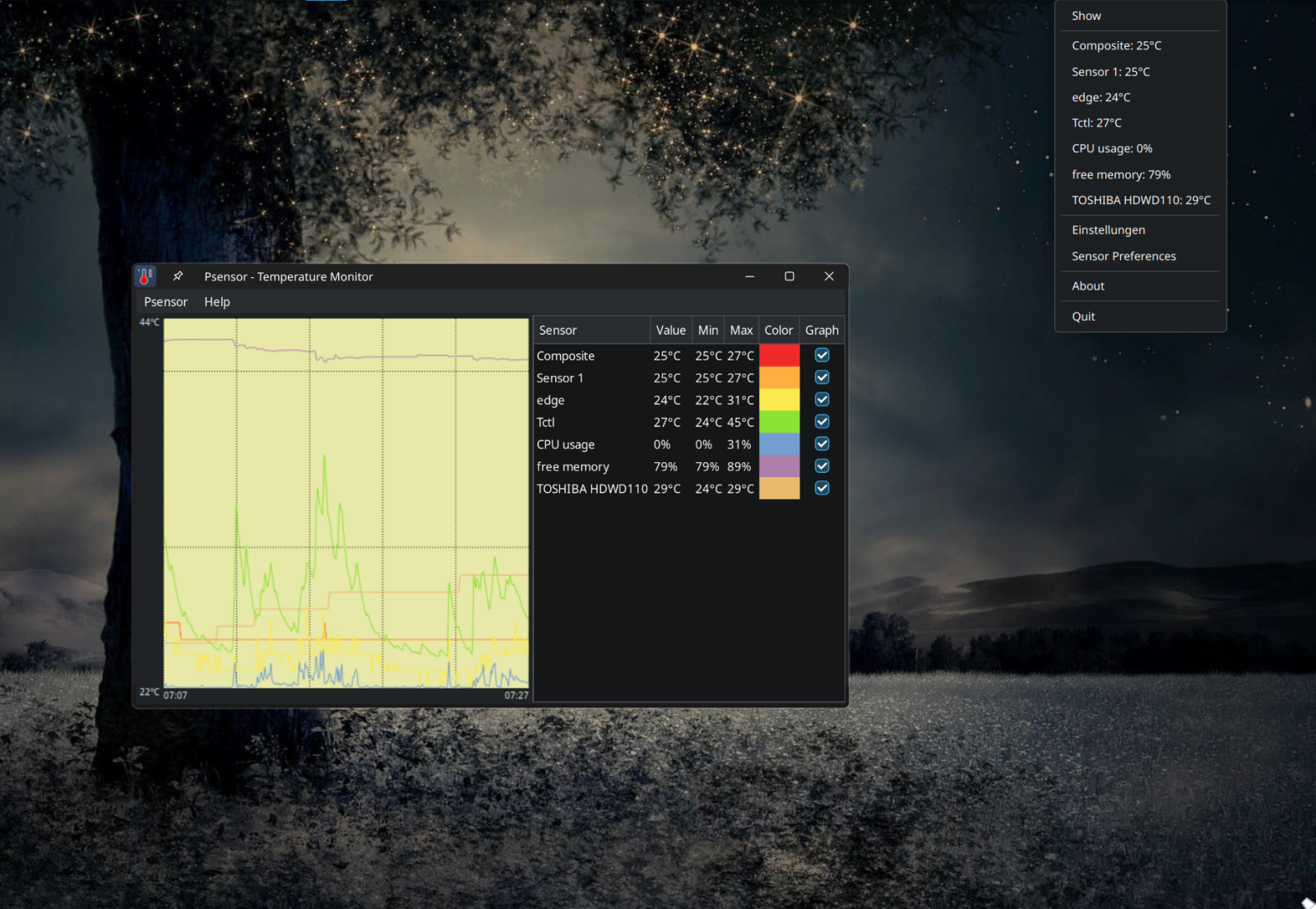Open About from the tray menu
Viewport: 1316px width, 909px height.
click(x=1087, y=286)
